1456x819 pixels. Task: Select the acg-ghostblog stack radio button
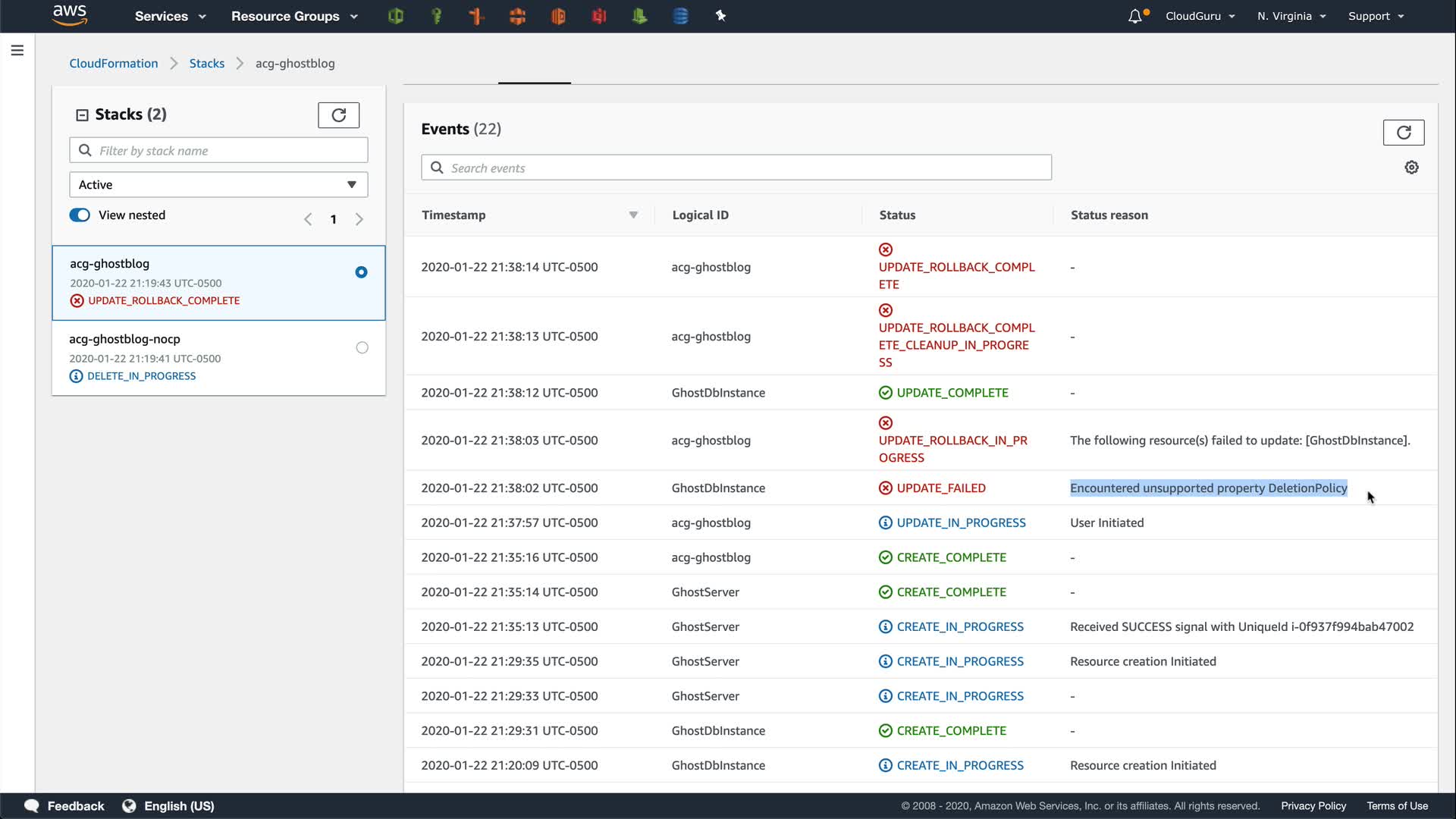362,272
